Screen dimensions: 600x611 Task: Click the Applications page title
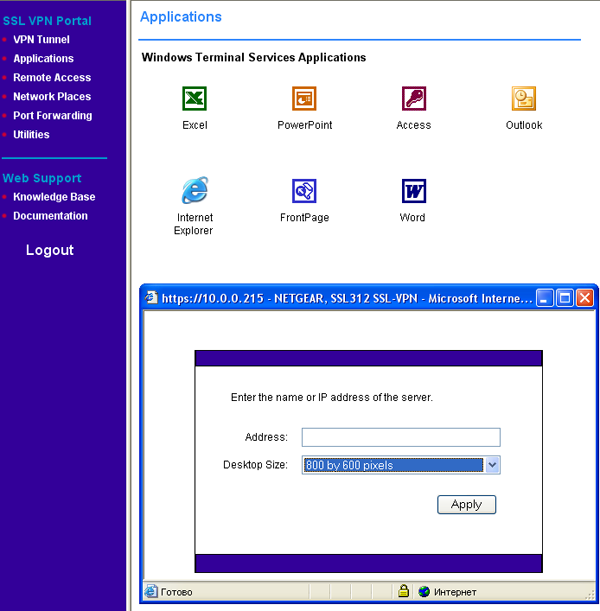click(181, 17)
